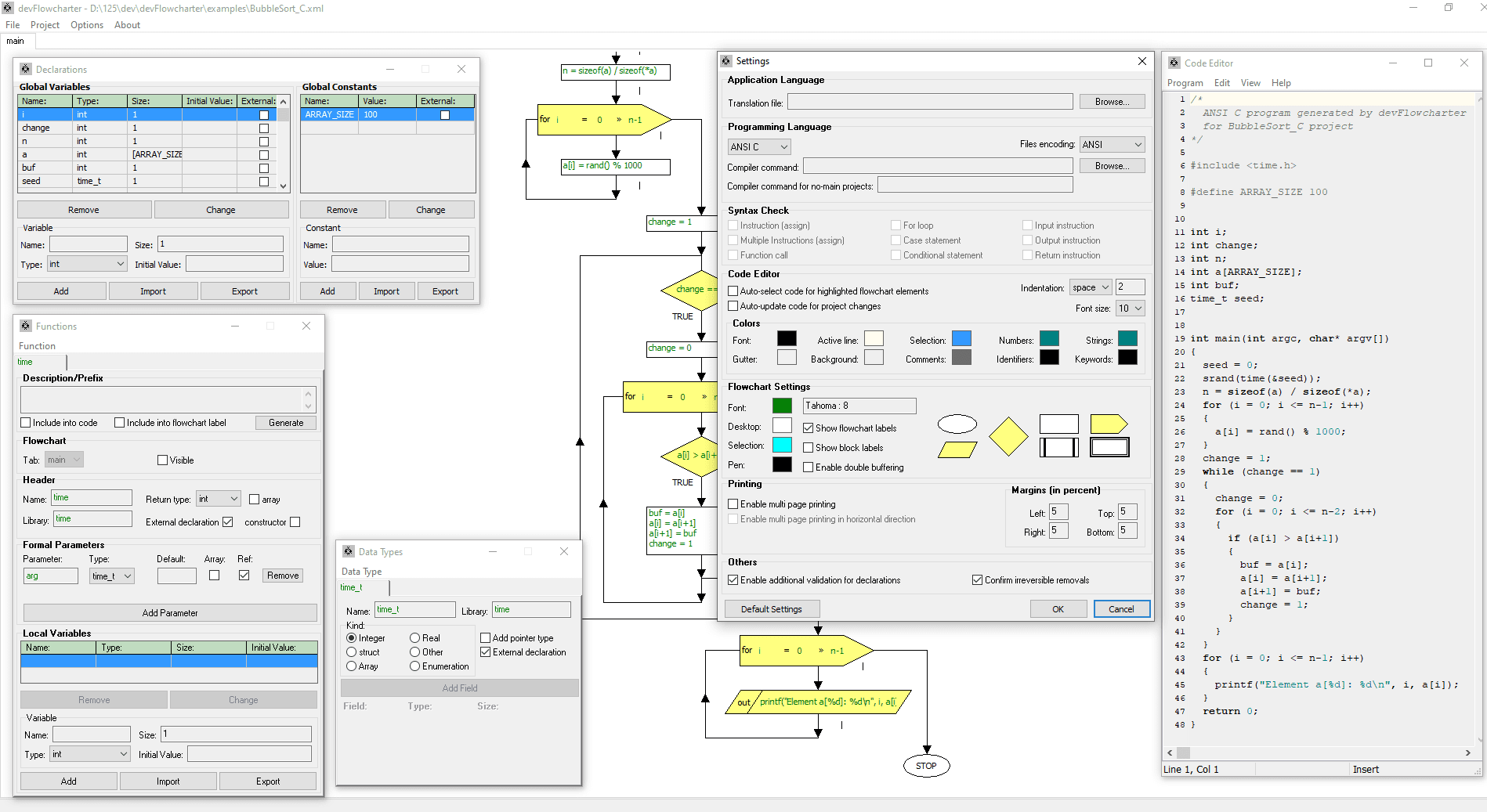Viewport: 1487px width, 812px height.
Task: Click the Add Parameter button
Action: 170,613
